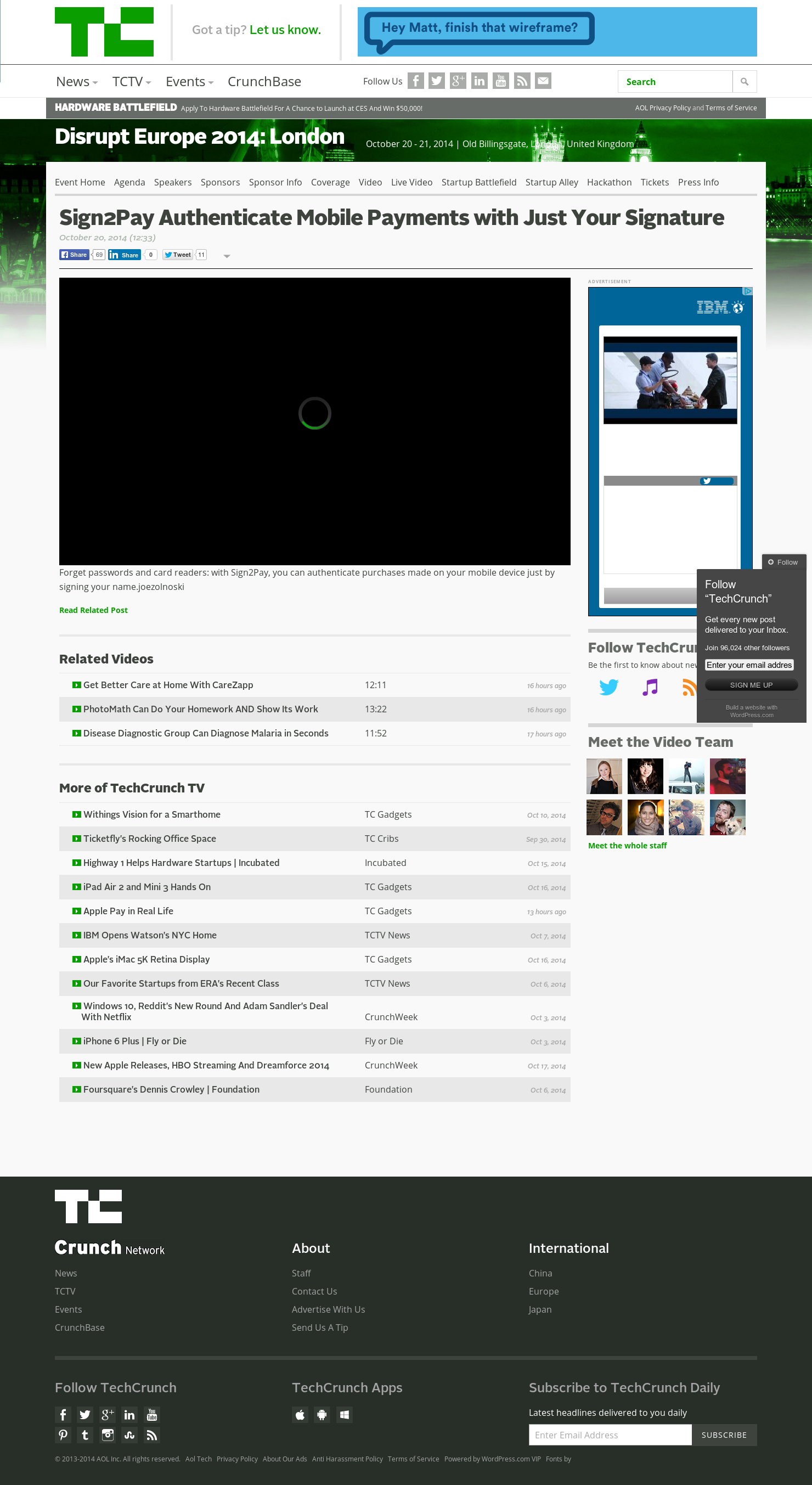Open Advertise With Us footer link
The image size is (812, 1485).
(329, 1309)
